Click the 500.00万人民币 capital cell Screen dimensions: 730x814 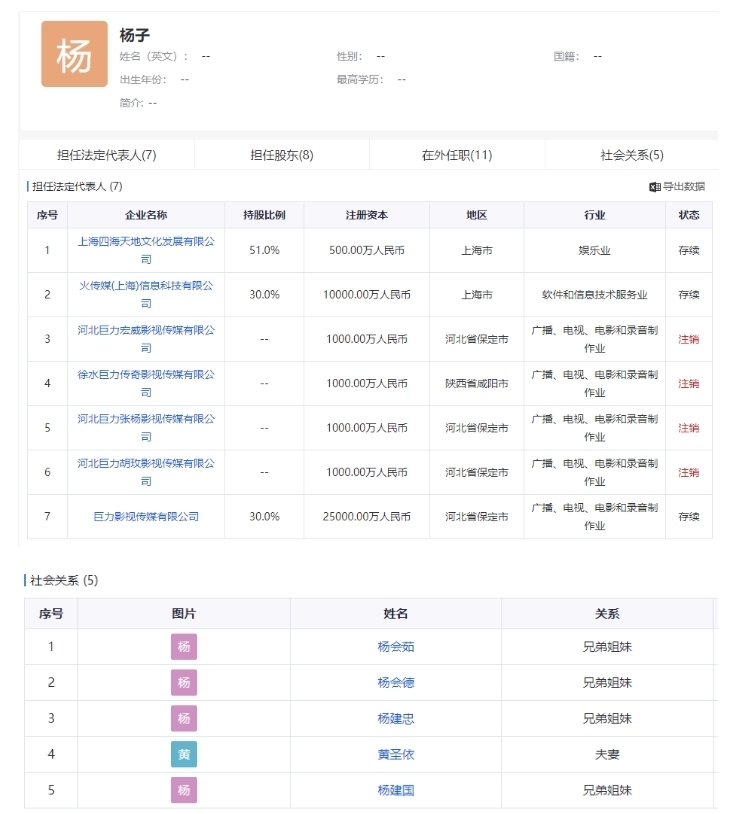point(367,250)
